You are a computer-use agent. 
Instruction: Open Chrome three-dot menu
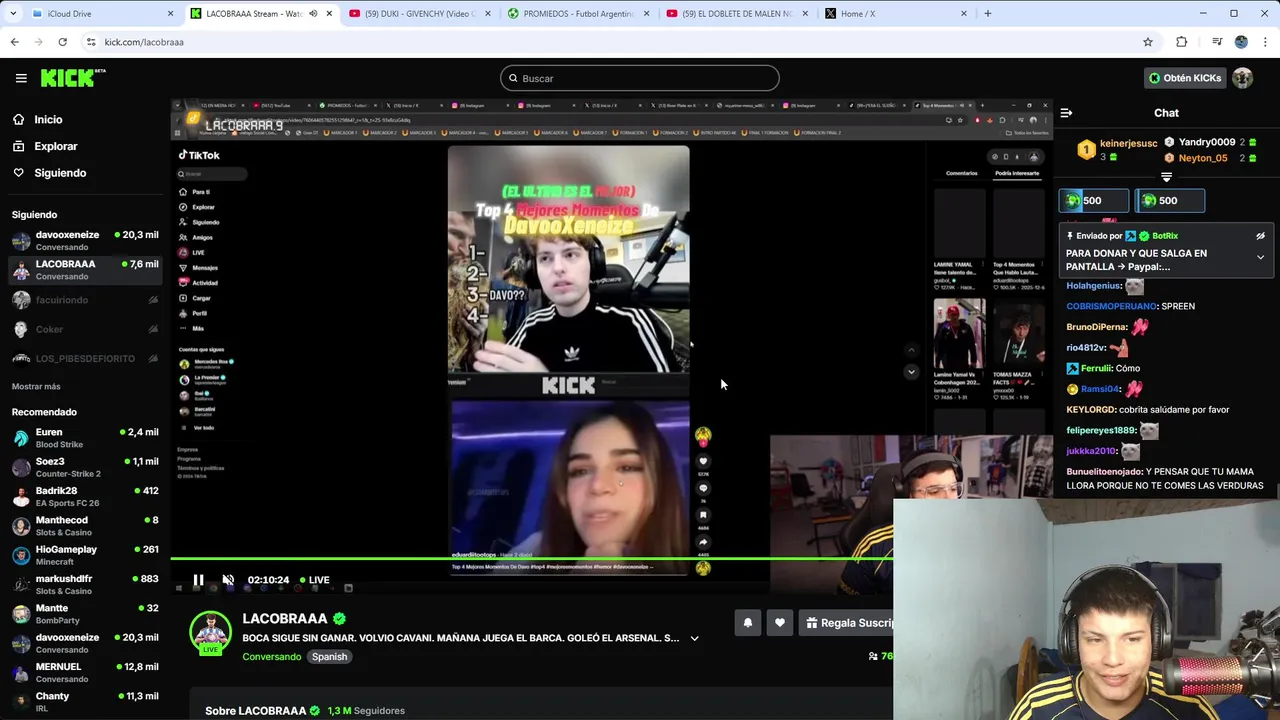(x=1265, y=42)
